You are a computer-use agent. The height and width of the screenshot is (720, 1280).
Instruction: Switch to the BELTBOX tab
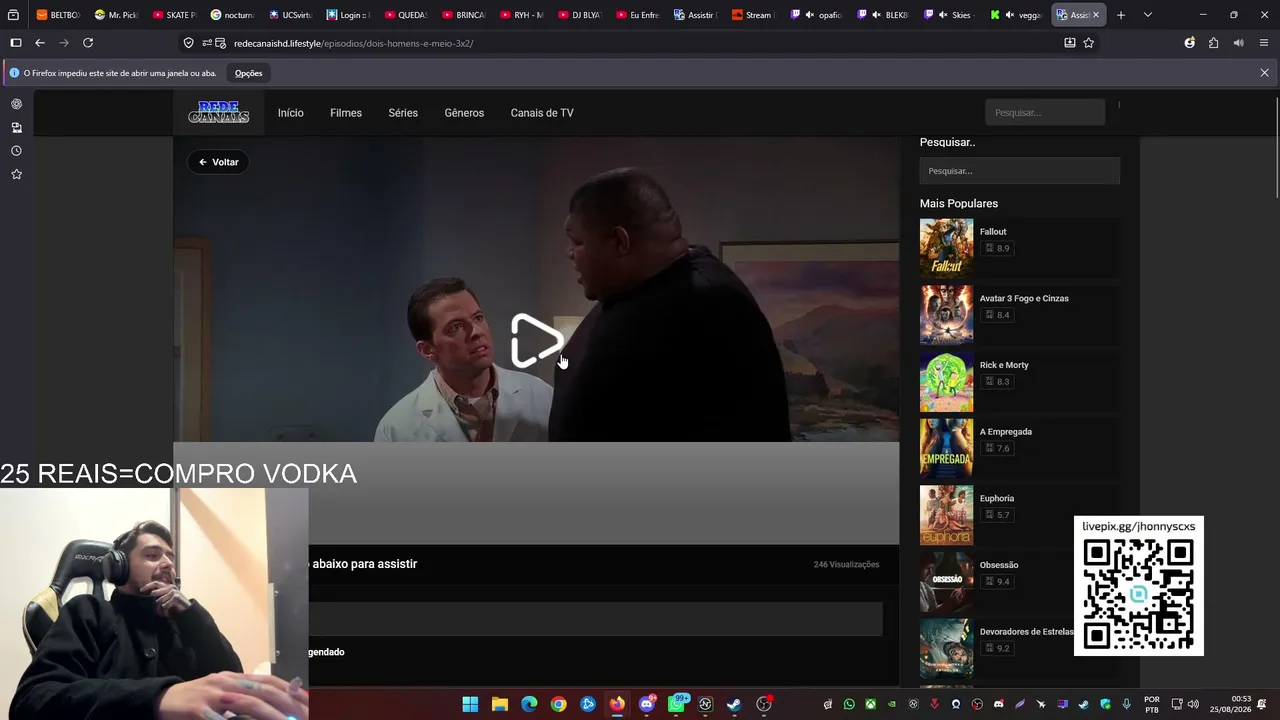(x=58, y=15)
